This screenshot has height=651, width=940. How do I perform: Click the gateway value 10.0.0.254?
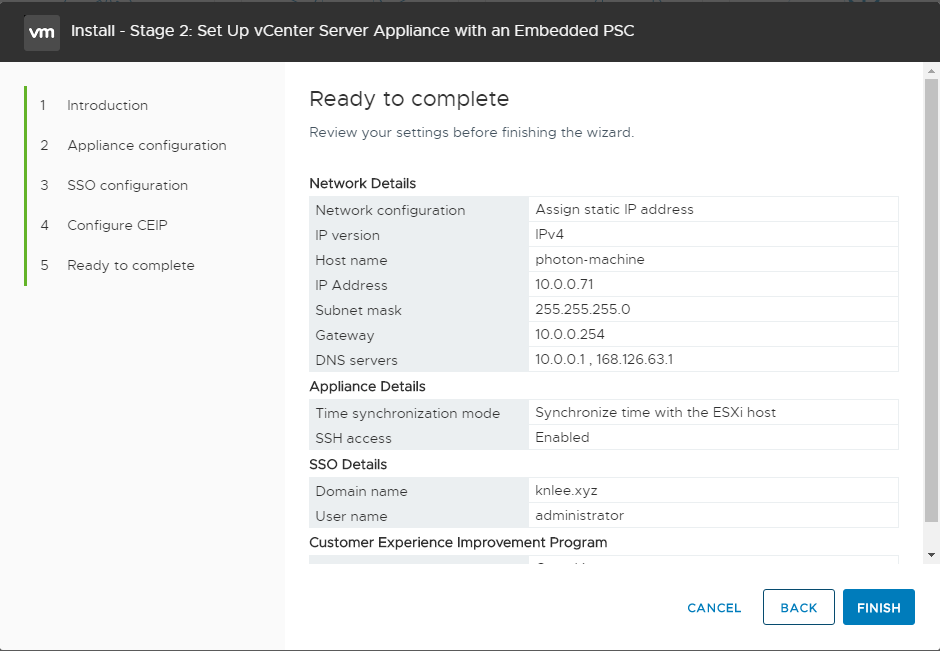pyautogui.click(x=570, y=334)
